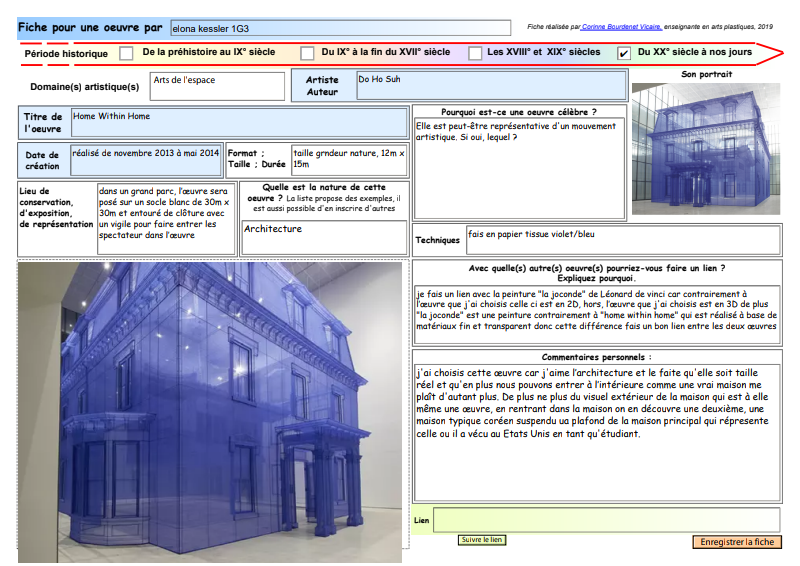The height and width of the screenshot is (566, 800).
Task: Focus the title field 'Home Within Home'
Action: 237,123
